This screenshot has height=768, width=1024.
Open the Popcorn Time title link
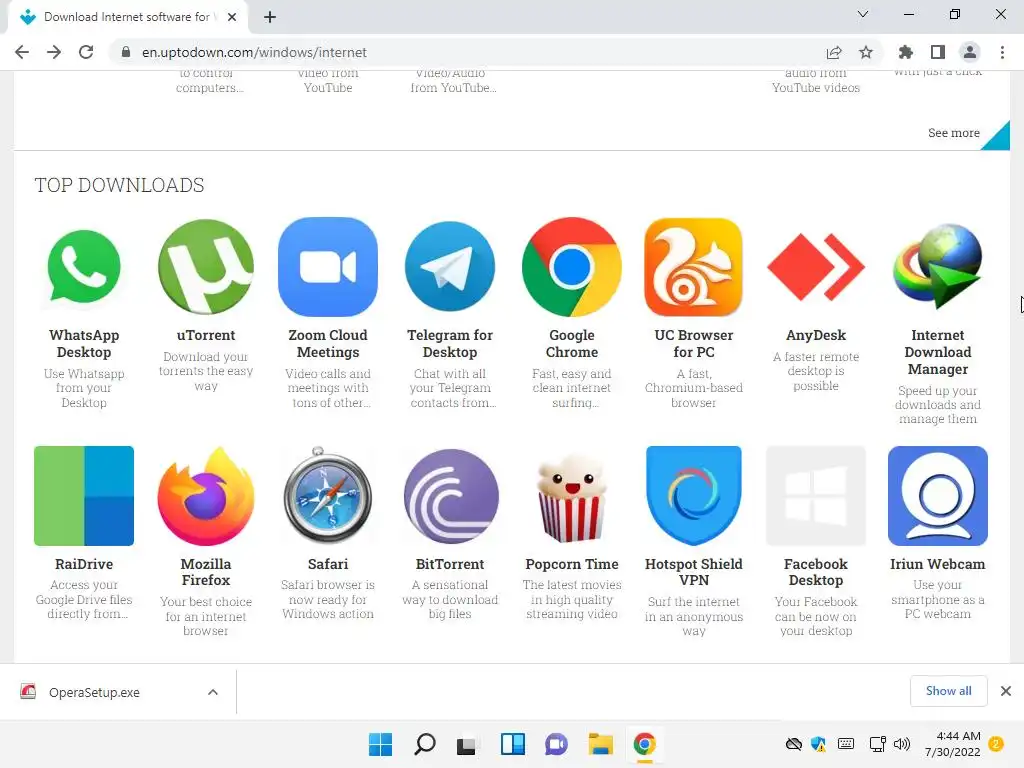click(571, 564)
